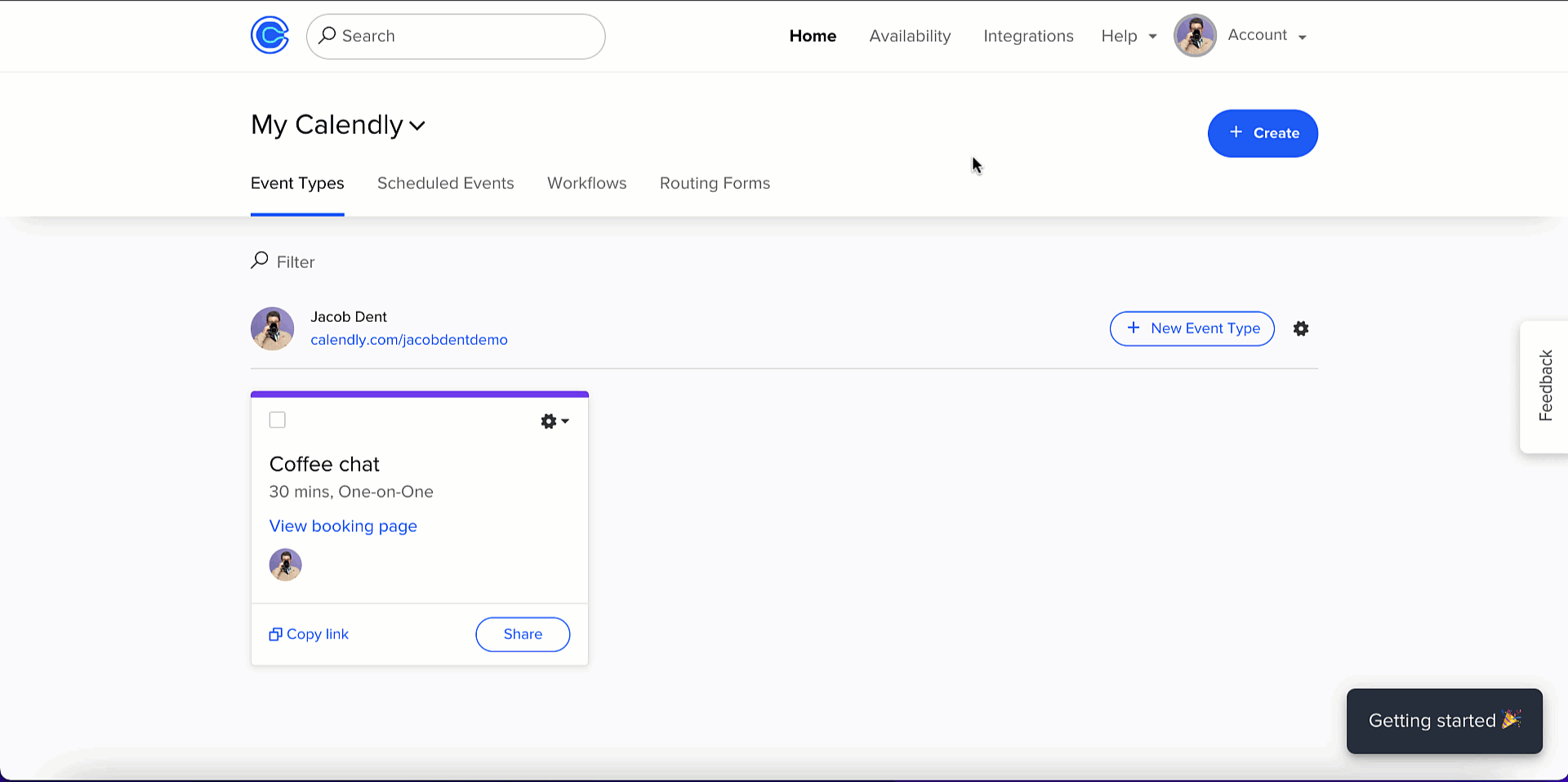Click the Jacob Dent name text
This screenshot has width=1568, height=782.
coord(349,317)
